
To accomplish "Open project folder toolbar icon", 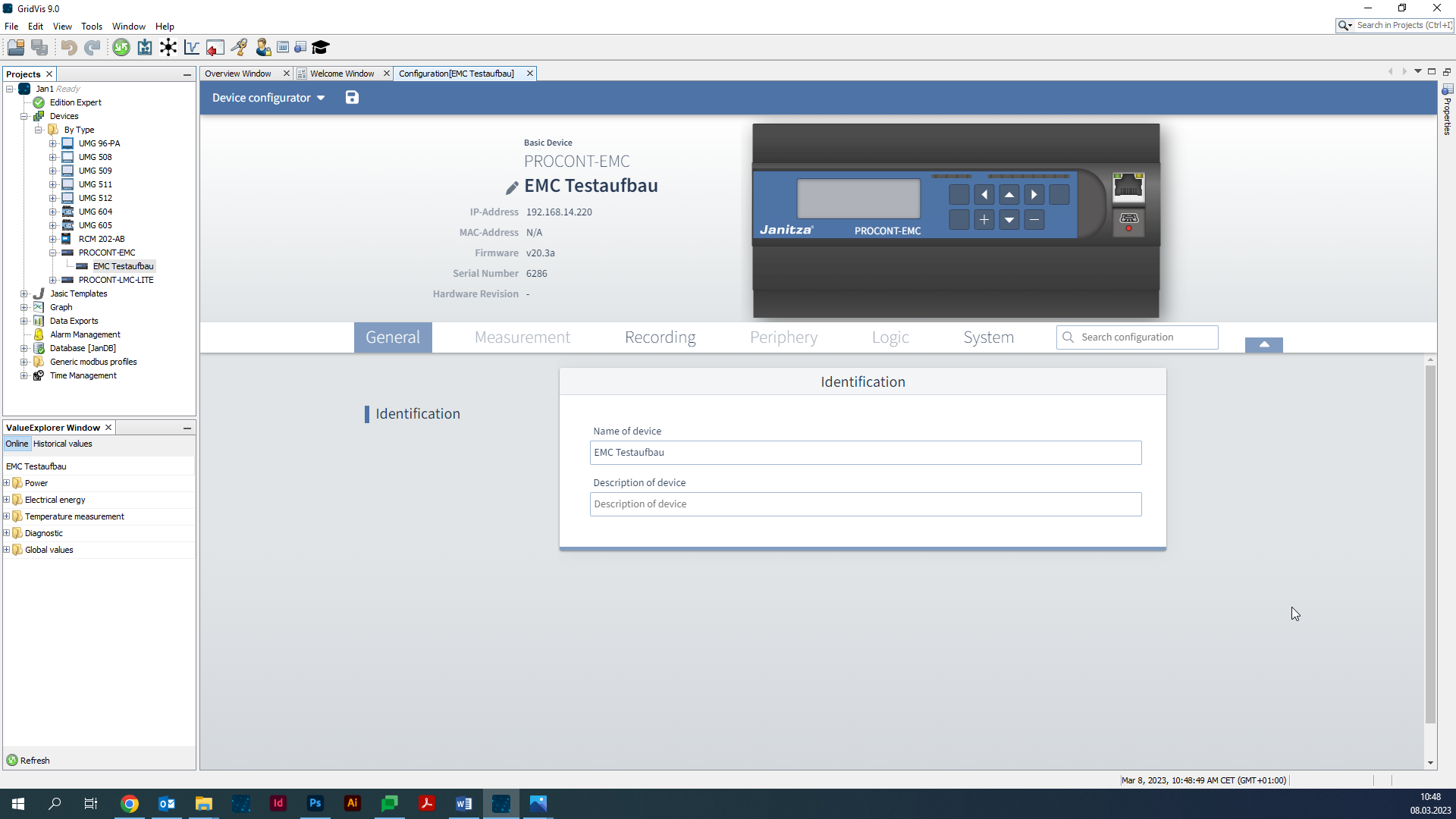I will point(16,47).
